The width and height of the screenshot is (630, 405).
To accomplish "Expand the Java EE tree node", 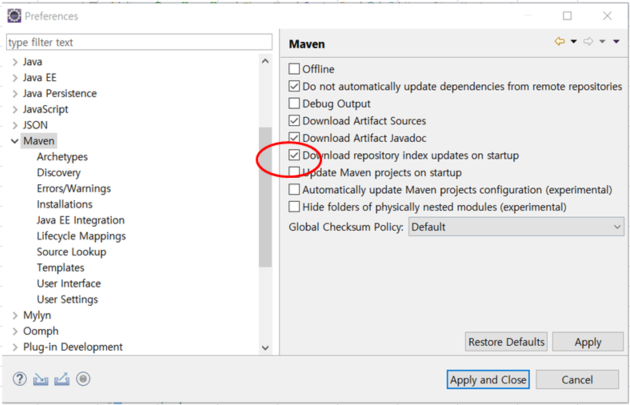I will point(15,78).
